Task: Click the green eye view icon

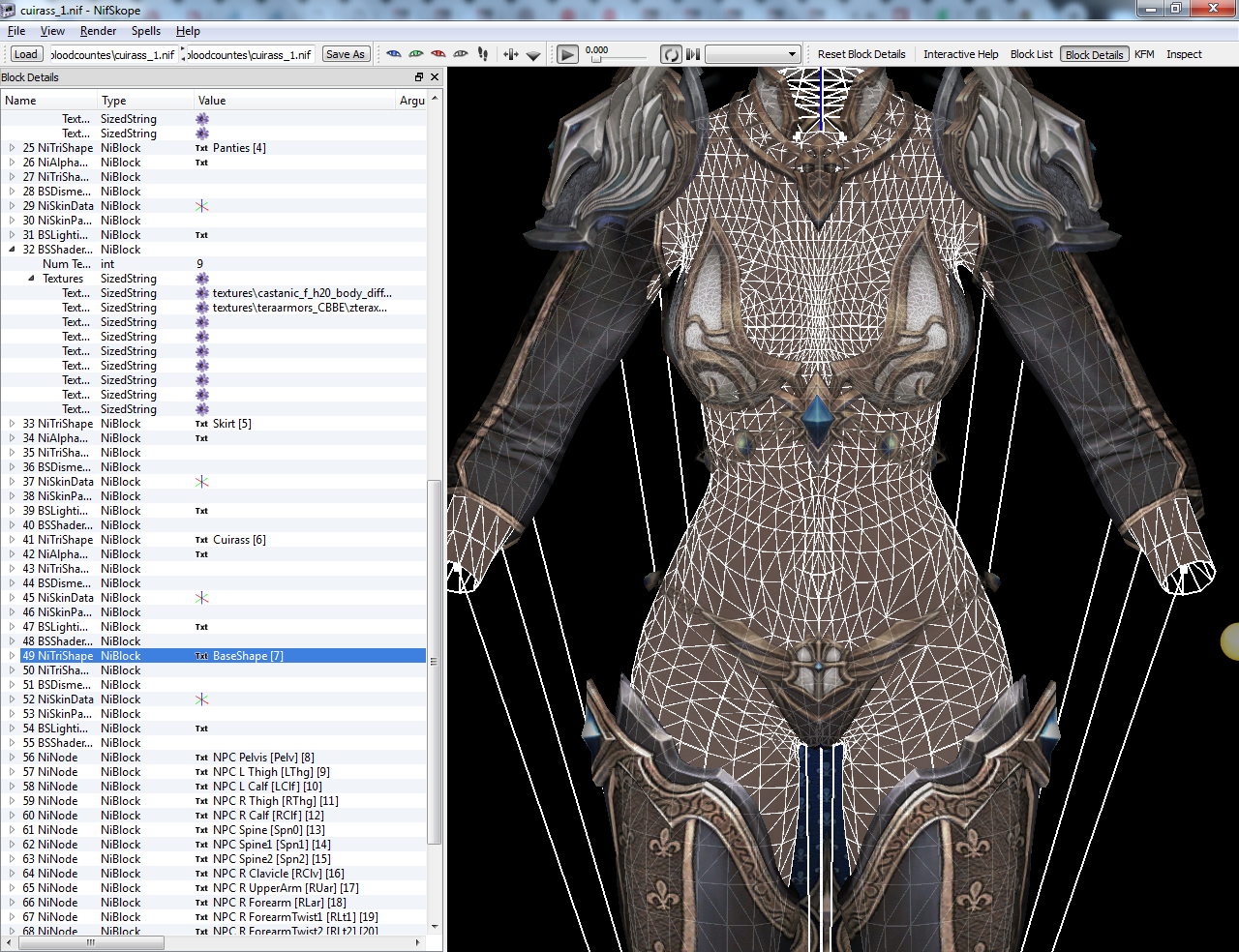Action: 416,54
